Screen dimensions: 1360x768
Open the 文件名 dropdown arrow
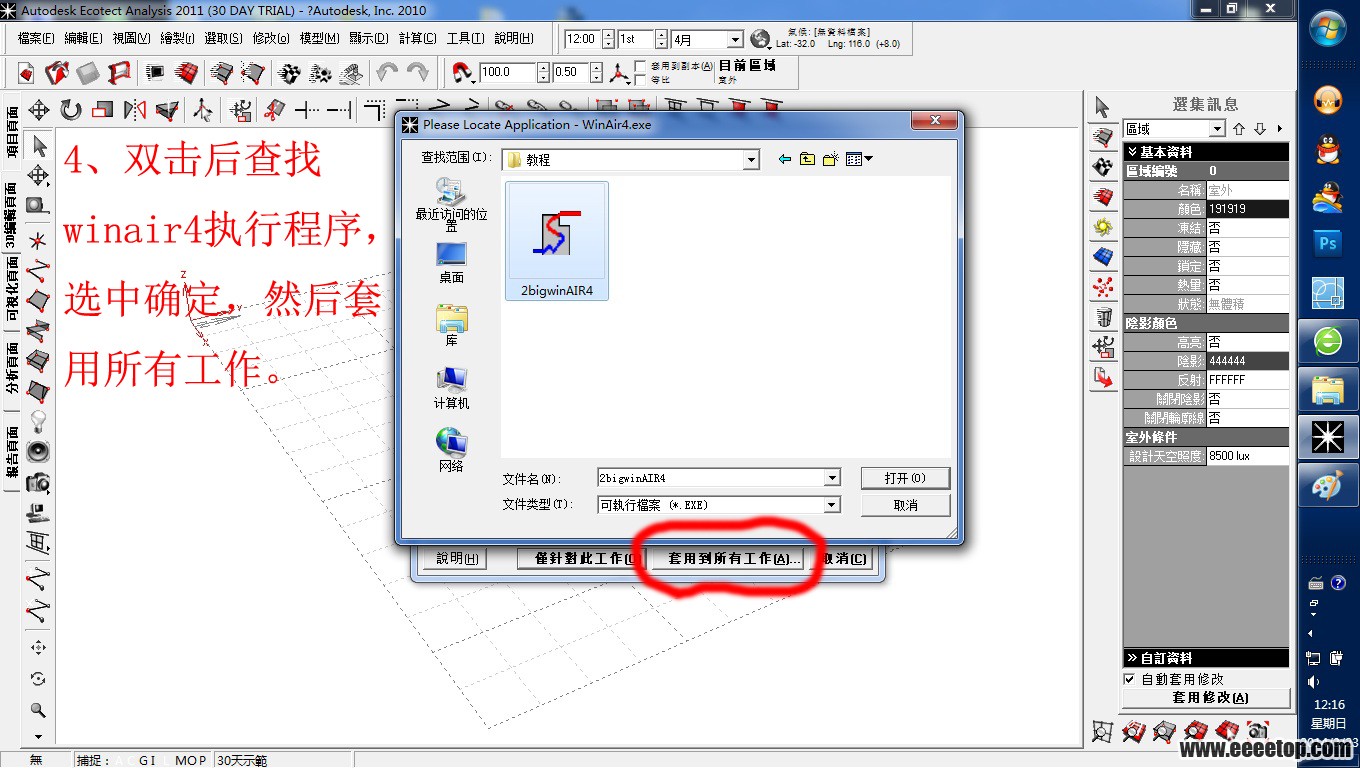tap(832, 479)
